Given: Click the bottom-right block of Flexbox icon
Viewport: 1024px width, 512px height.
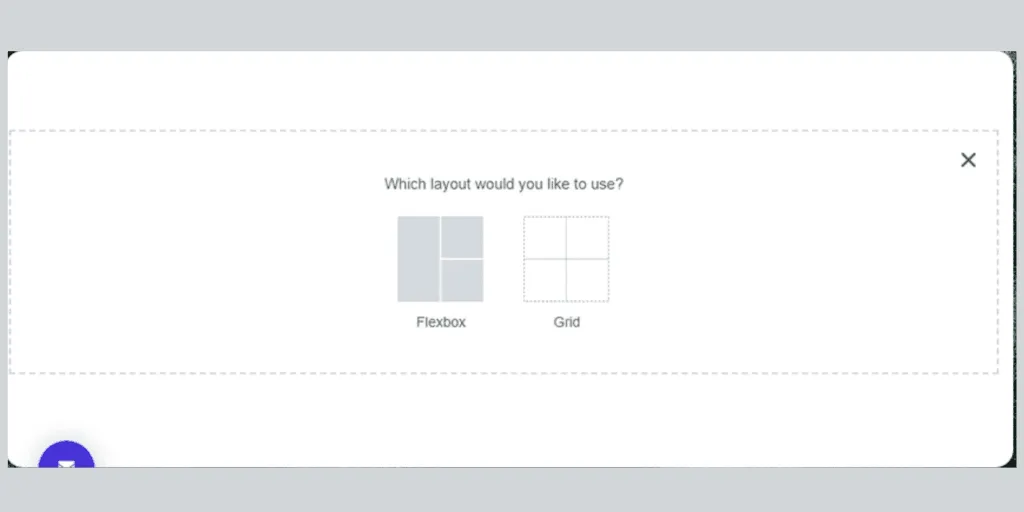Looking at the screenshot, I should tap(462, 281).
